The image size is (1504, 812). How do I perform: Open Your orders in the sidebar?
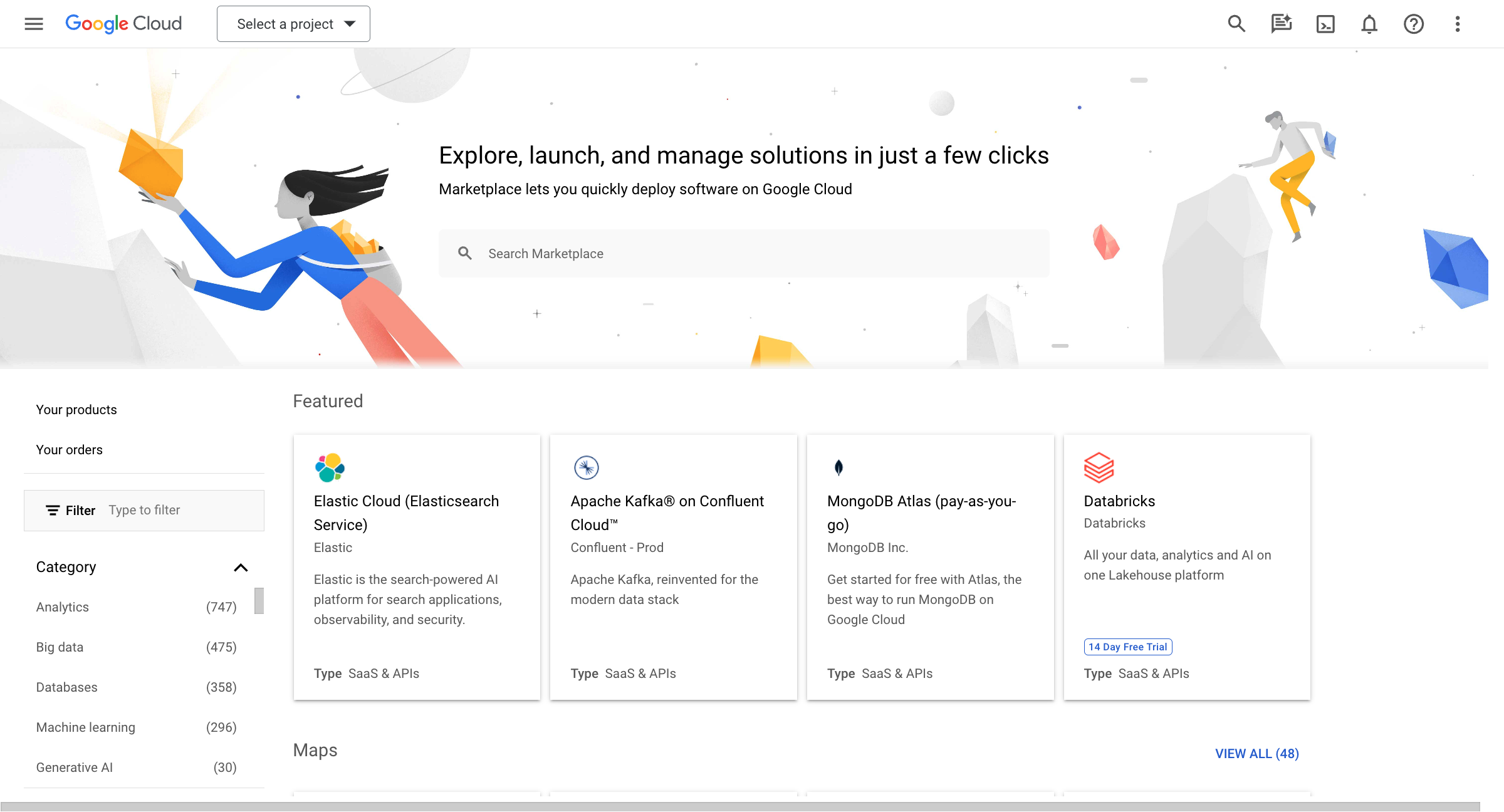[x=70, y=449]
